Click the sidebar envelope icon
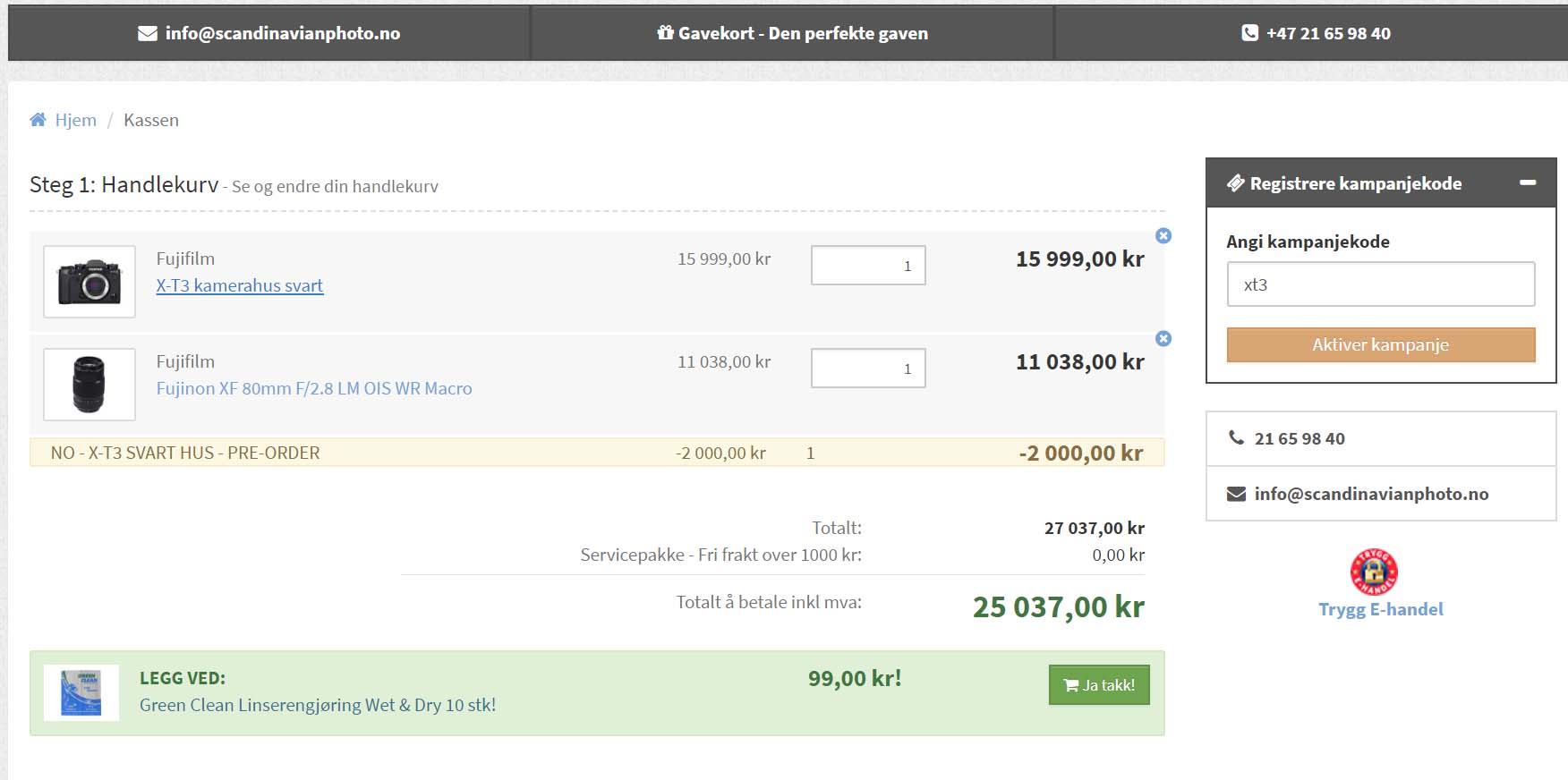Image resolution: width=1568 pixels, height=780 pixels. (x=1236, y=494)
